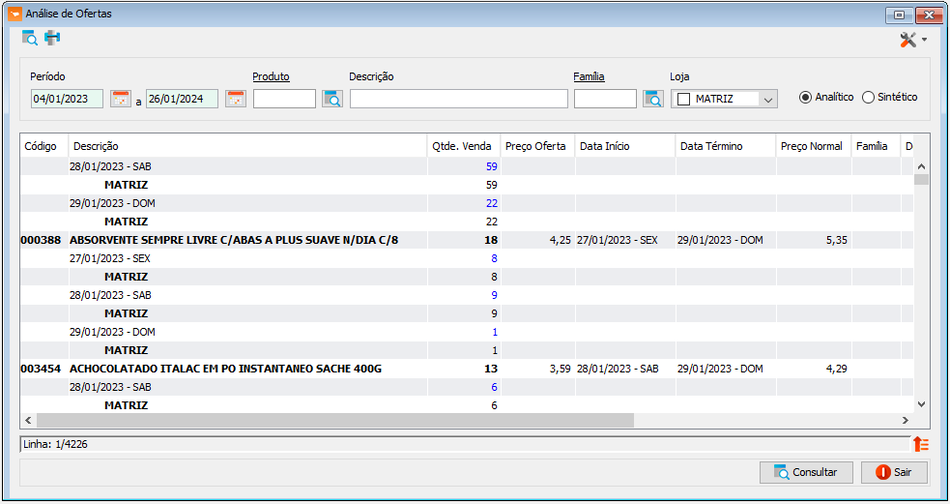950x504 pixels.
Task: Open calendar picker for start date
Action: click(x=121, y=99)
